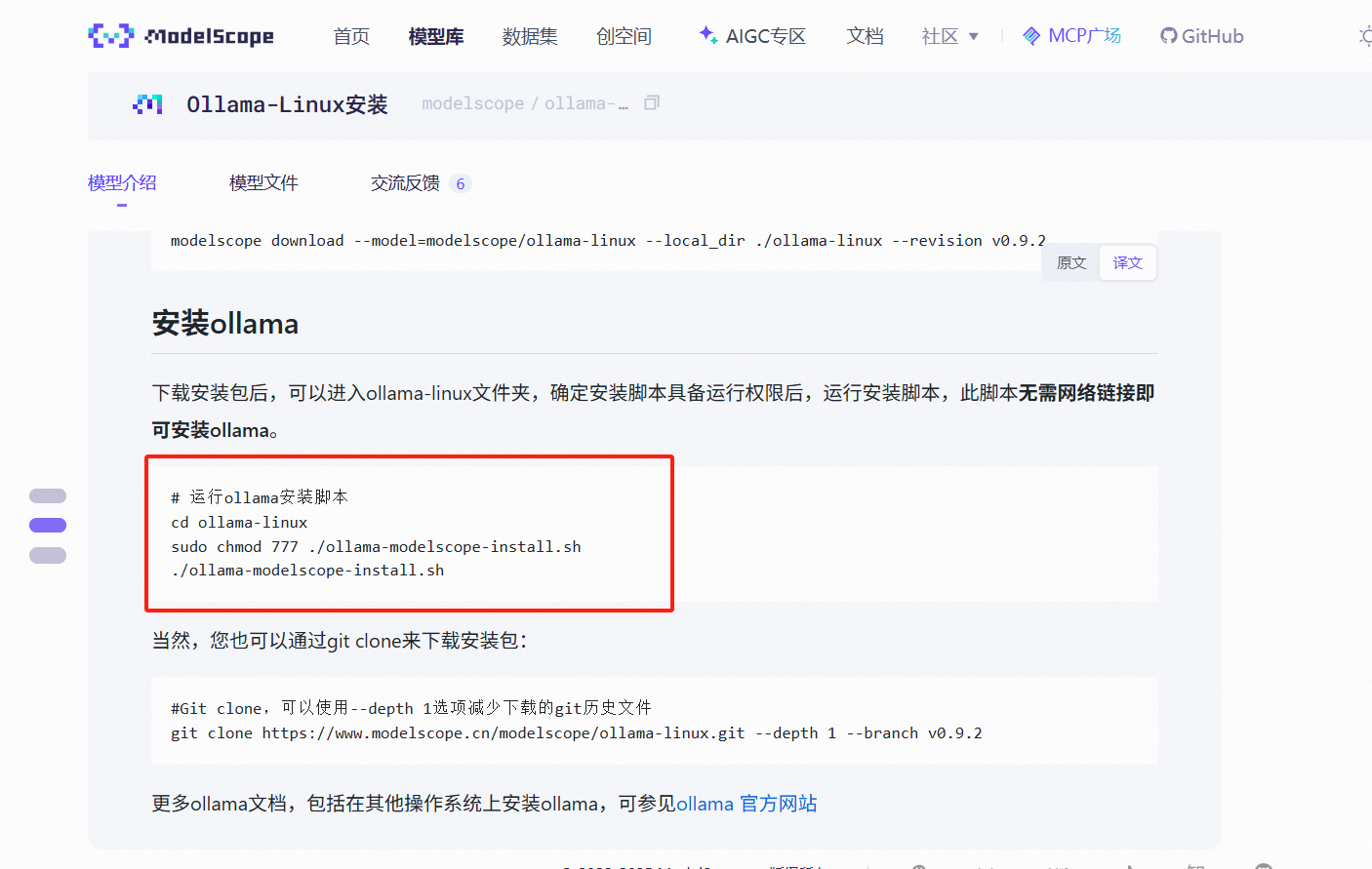The height and width of the screenshot is (869, 1372).
Task: Toggle the theme sun icon
Action: (1365, 36)
